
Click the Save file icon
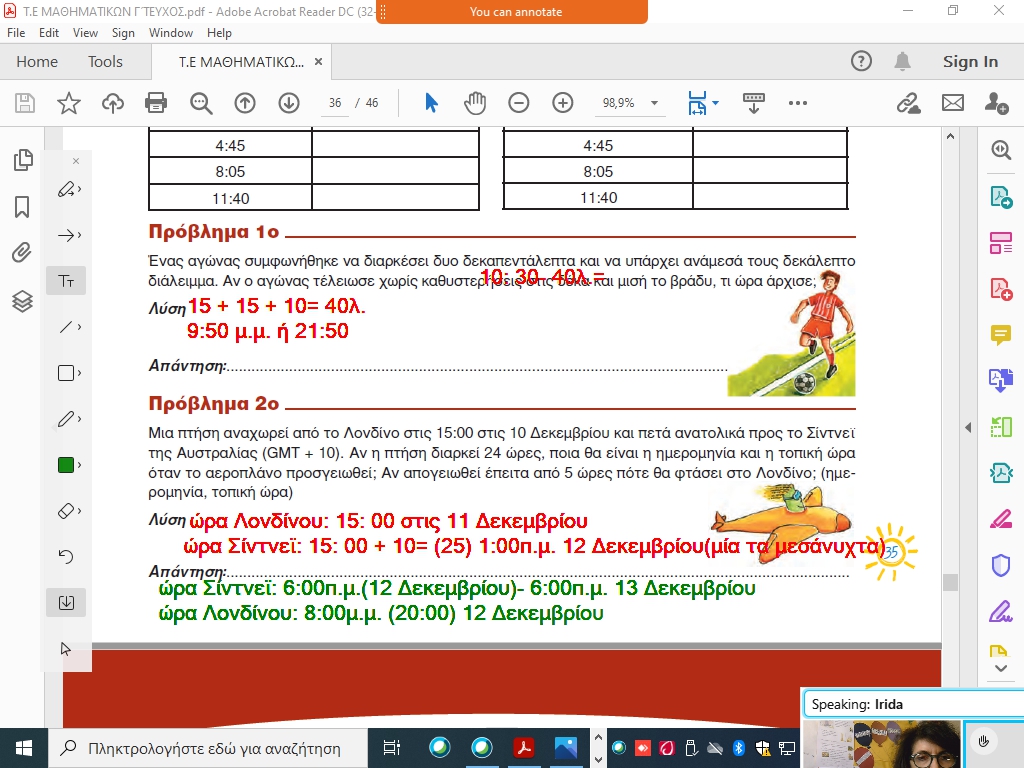[25, 103]
